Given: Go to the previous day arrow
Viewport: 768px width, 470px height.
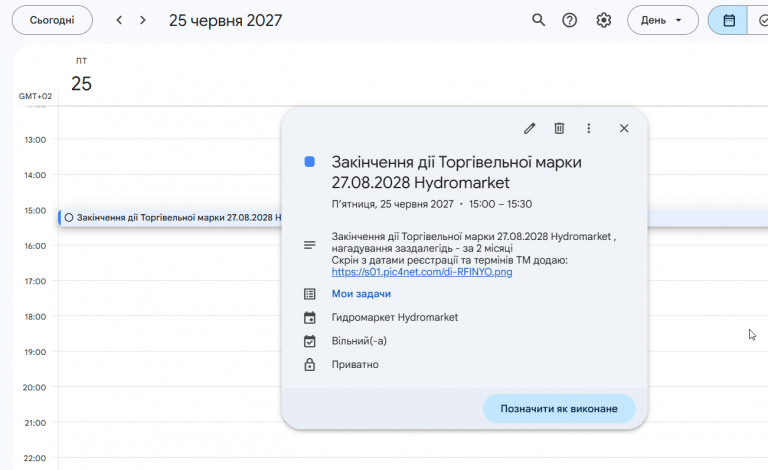Looking at the screenshot, I should [x=119, y=20].
